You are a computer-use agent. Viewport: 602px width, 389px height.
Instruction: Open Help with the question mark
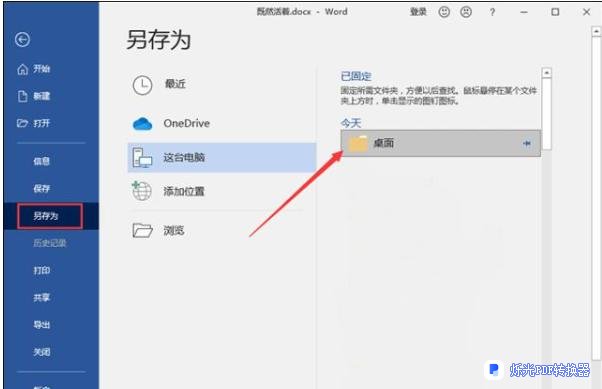(492, 12)
